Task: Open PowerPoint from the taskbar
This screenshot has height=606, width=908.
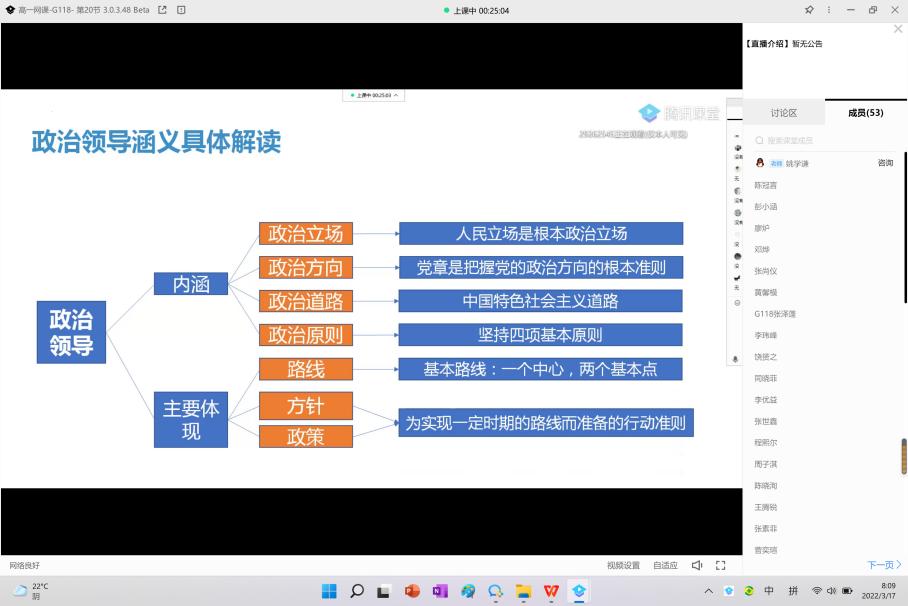Action: 412,591
